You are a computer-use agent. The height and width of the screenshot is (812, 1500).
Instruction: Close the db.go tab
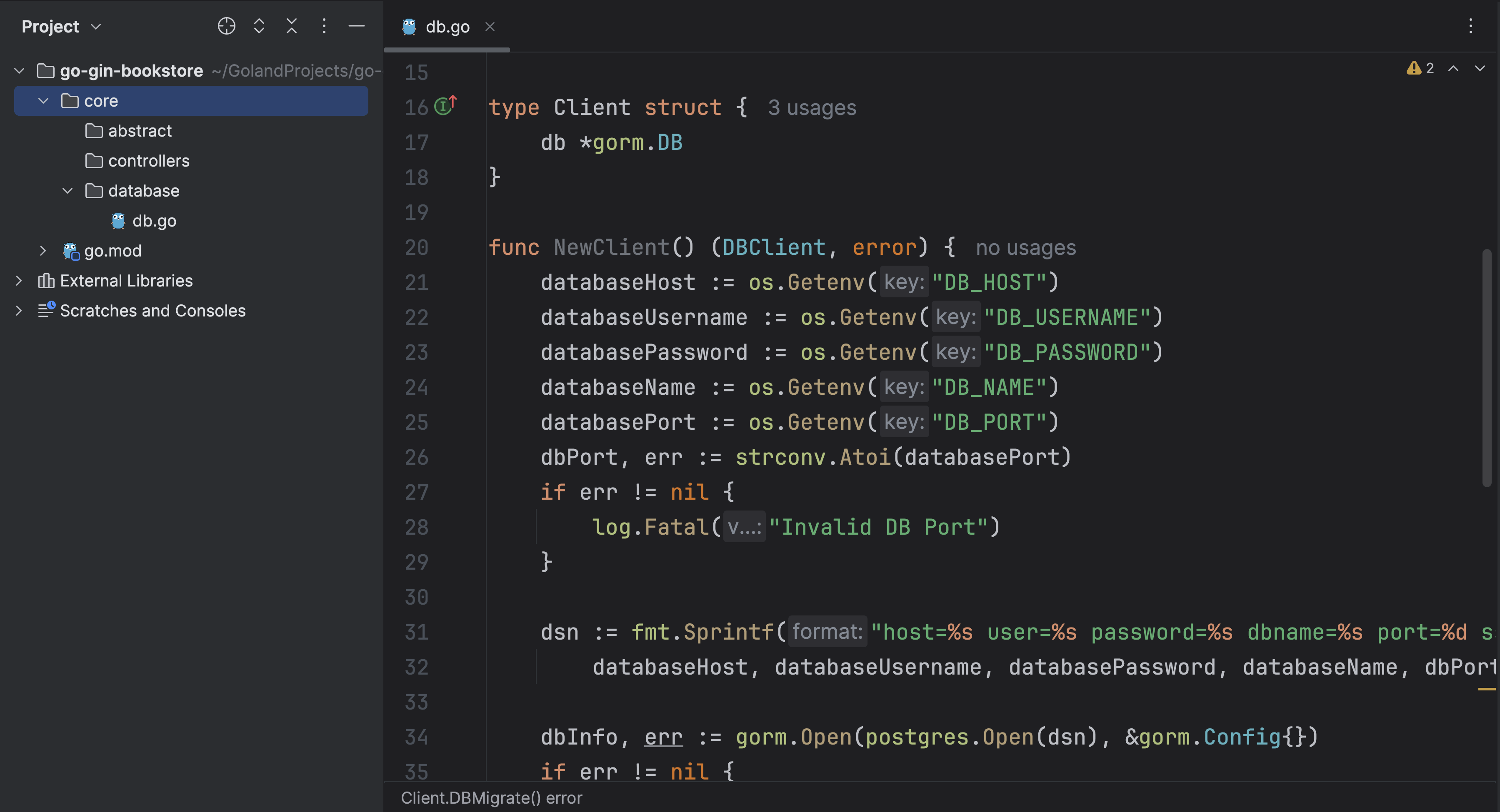coord(490,27)
